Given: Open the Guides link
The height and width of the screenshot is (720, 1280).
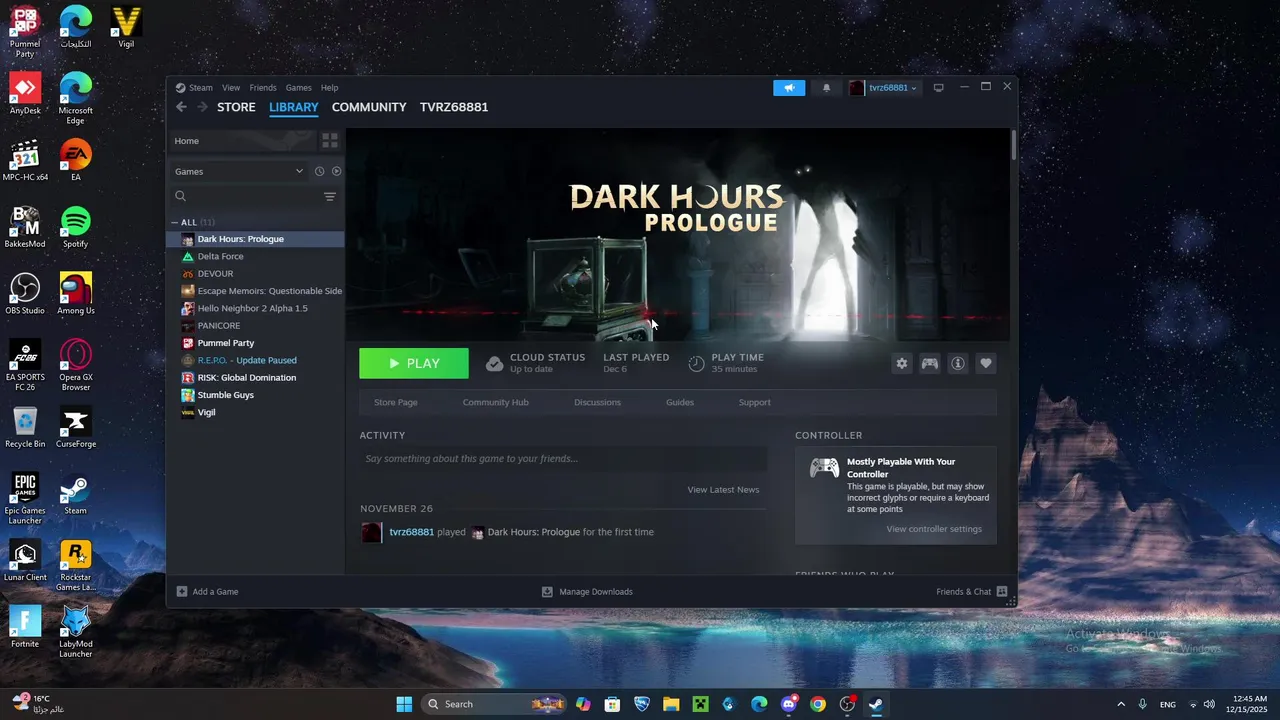Looking at the screenshot, I should (x=680, y=402).
